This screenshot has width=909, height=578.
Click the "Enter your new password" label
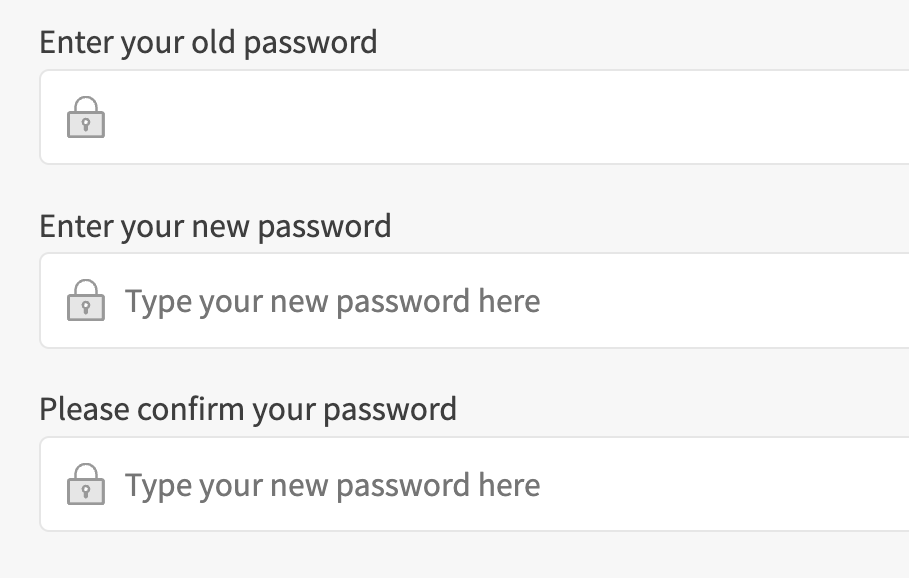click(x=215, y=226)
